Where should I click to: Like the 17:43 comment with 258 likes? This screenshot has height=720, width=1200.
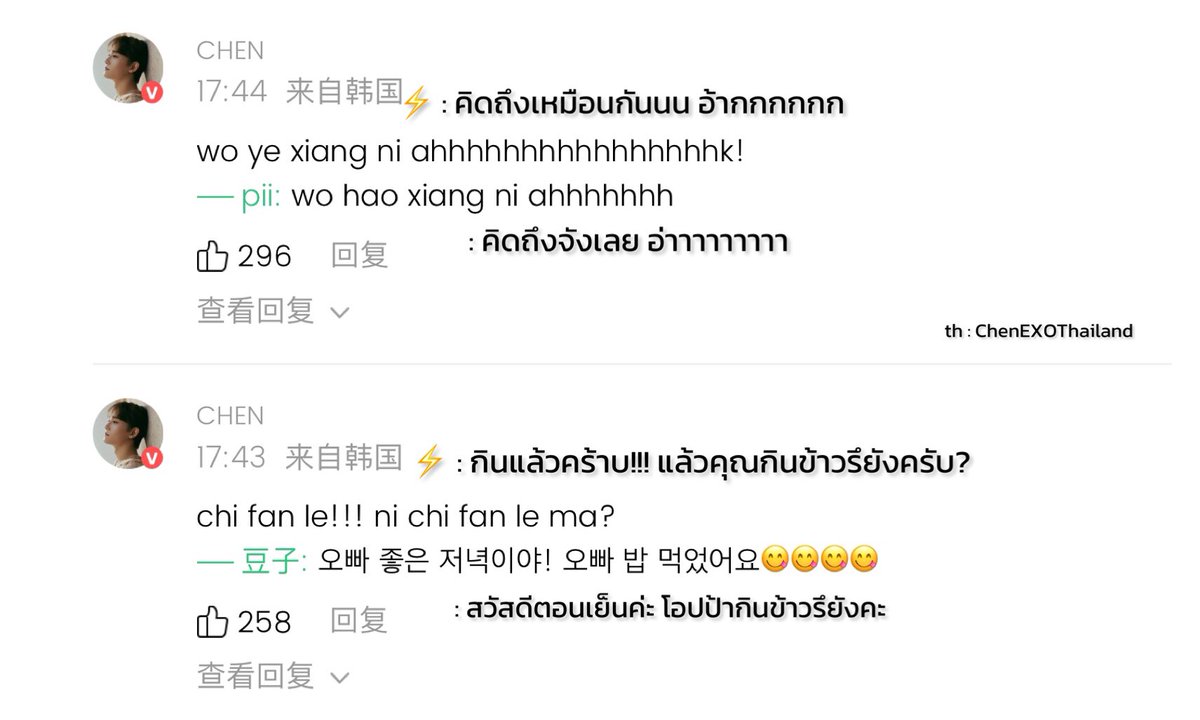pos(213,622)
